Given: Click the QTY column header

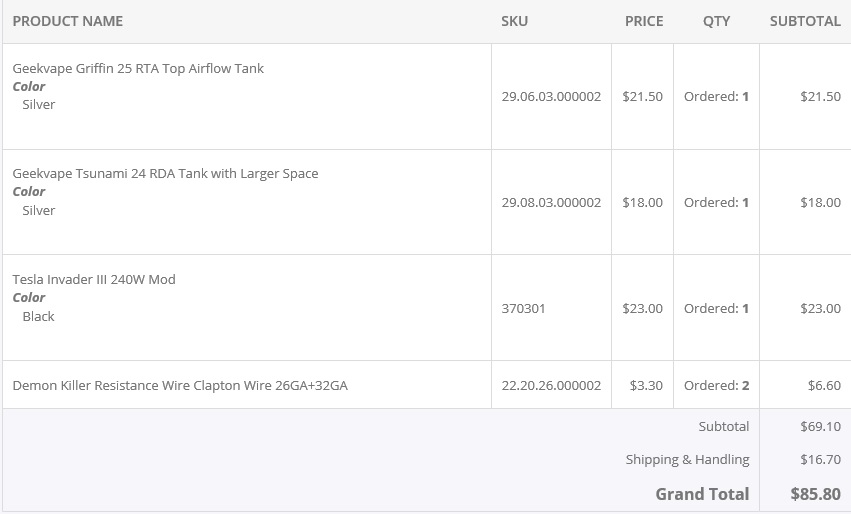Looking at the screenshot, I should tap(716, 21).
